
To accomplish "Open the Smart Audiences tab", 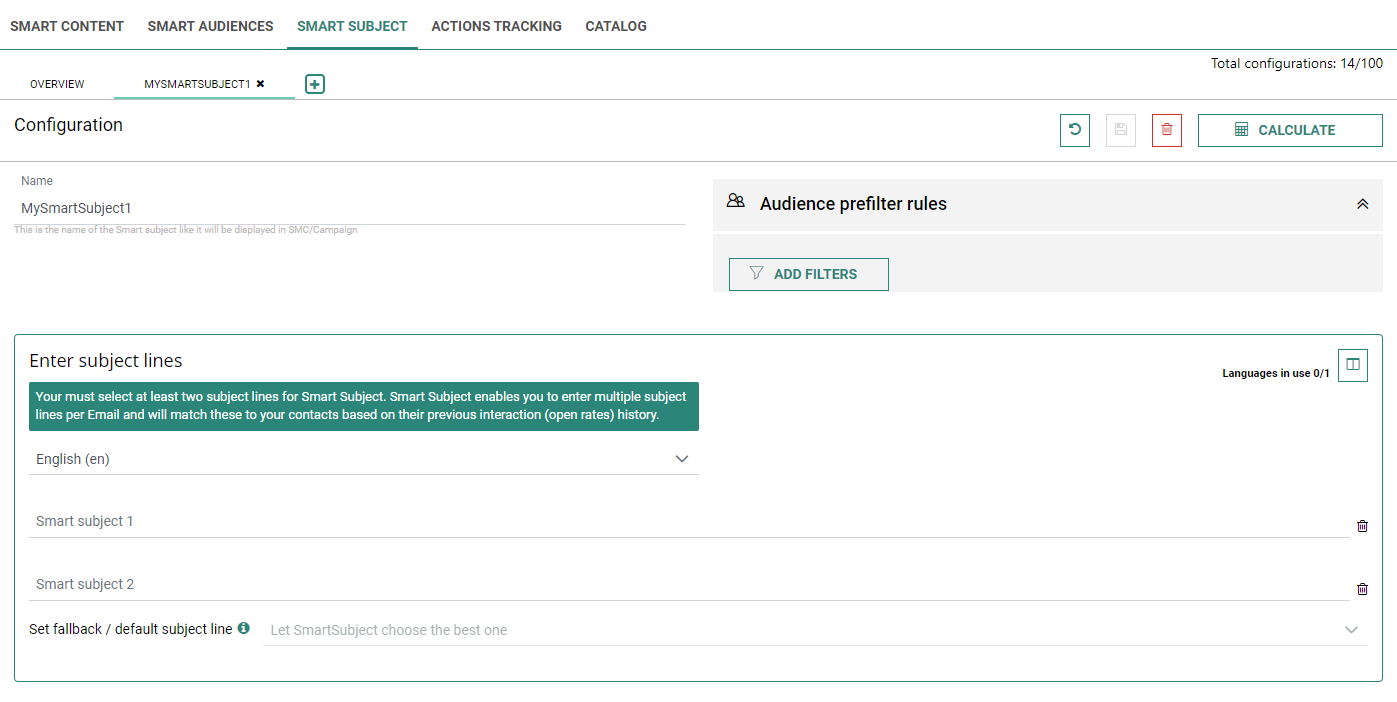I will tap(210, 26).
